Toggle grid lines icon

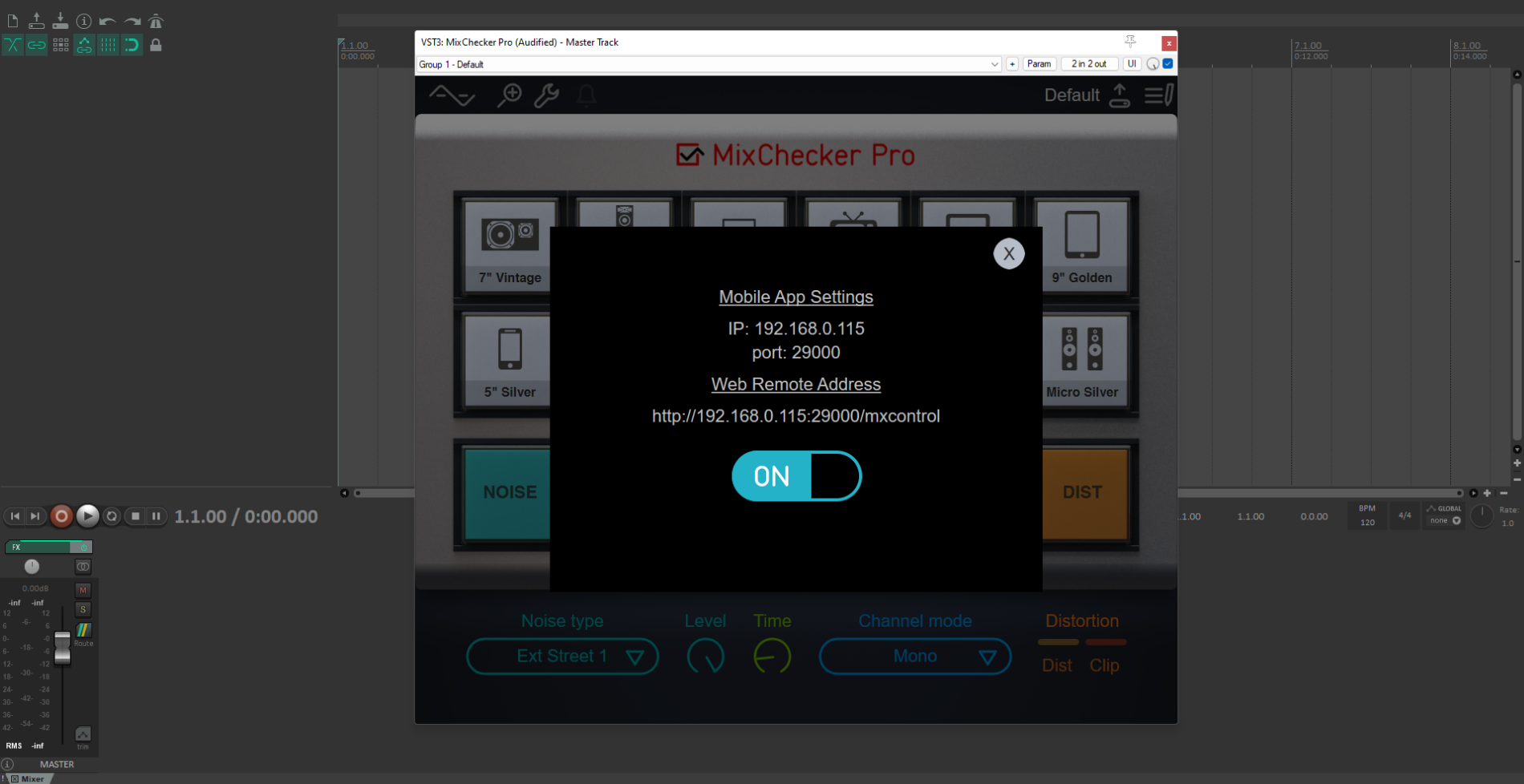[107, 45]
